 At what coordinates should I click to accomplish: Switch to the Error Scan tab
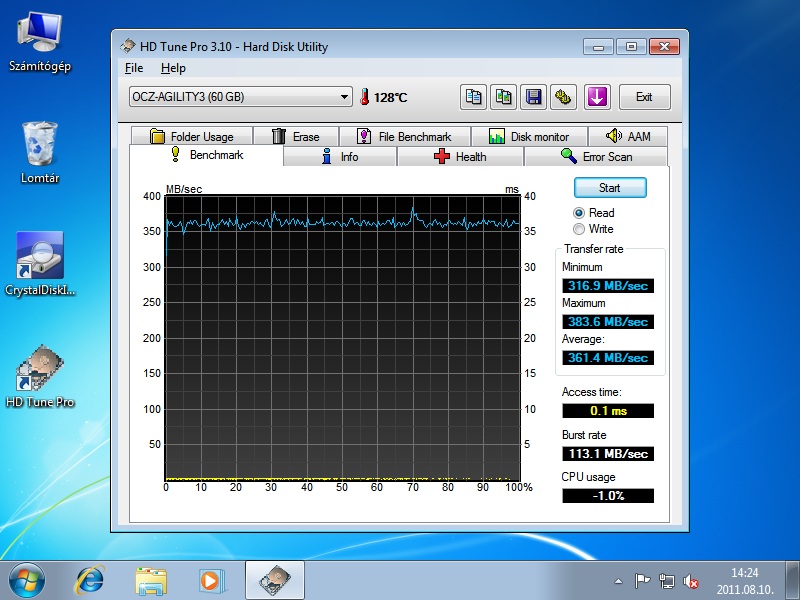tap(596, 157)
